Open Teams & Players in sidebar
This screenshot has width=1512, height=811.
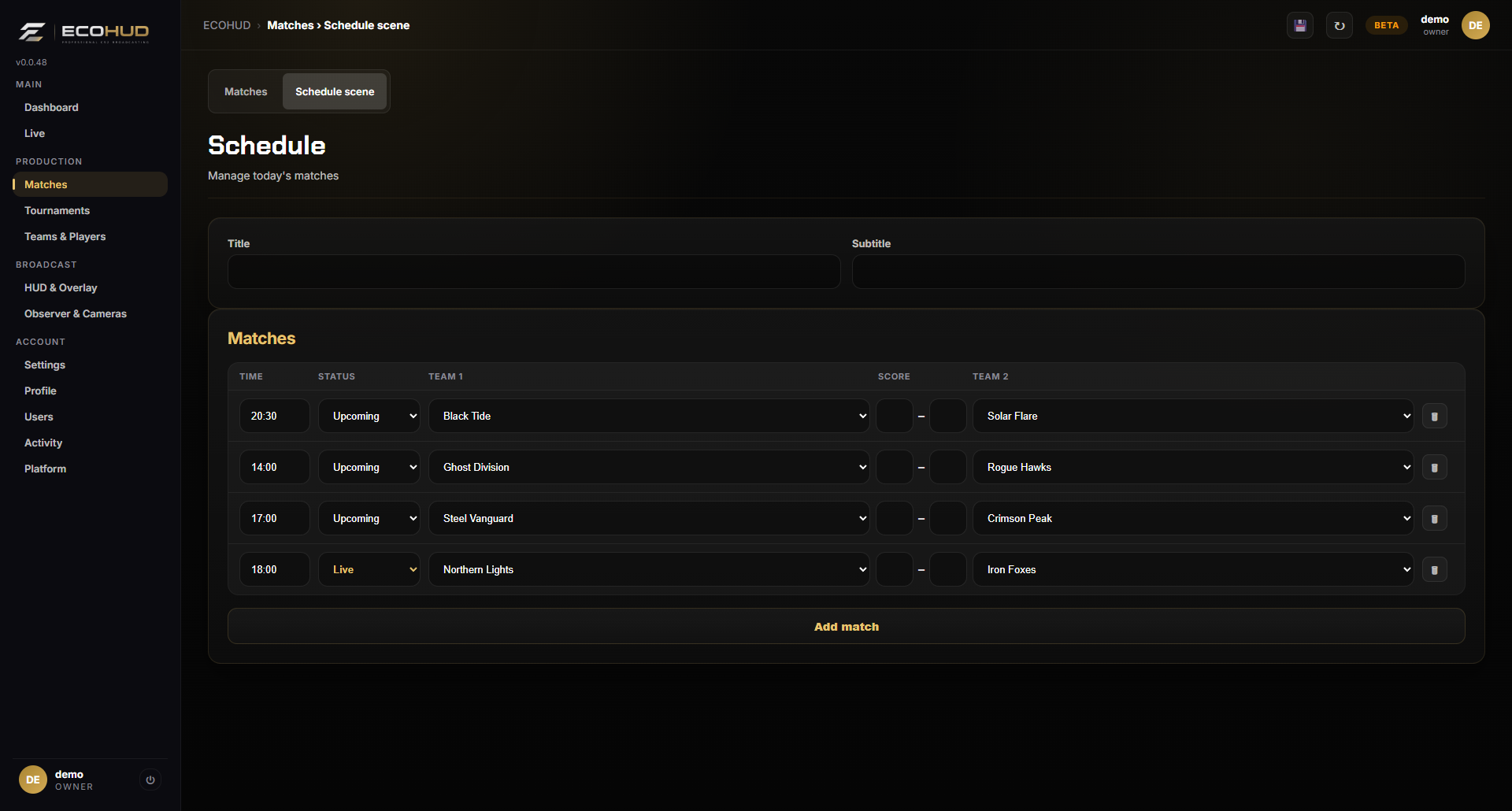tap(90, 236)
